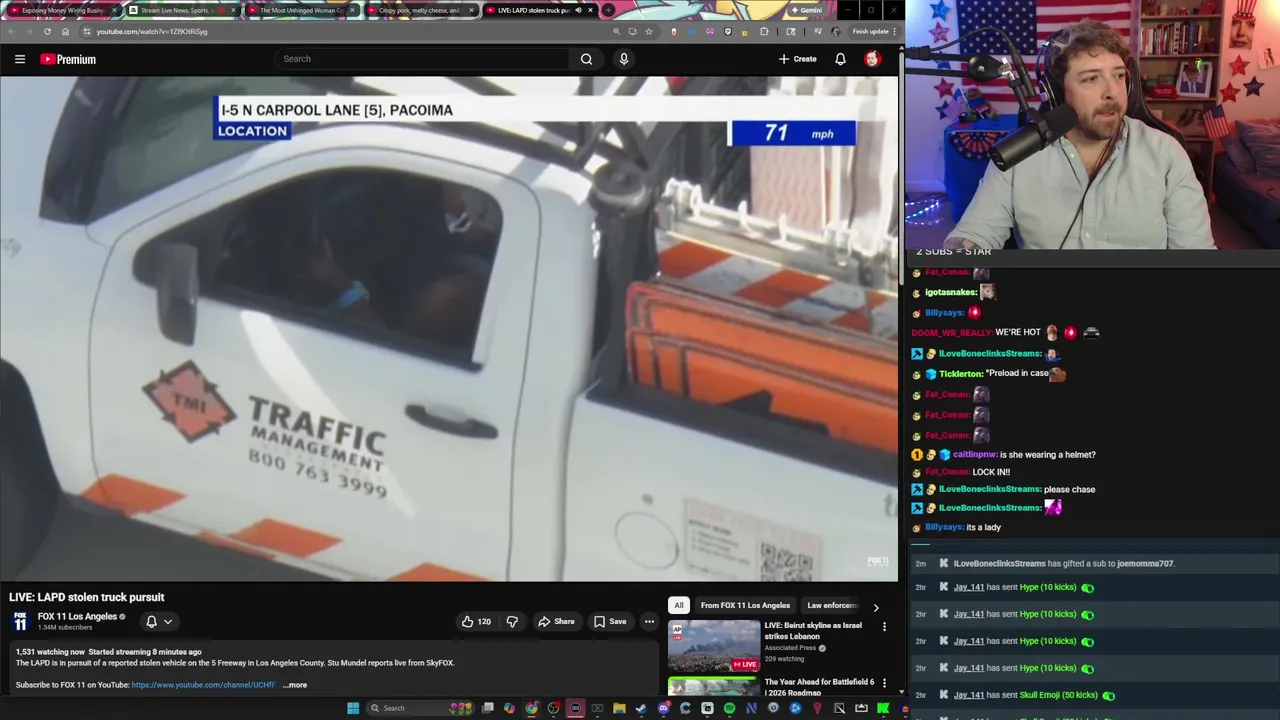Switch to Most Unhinged Woman tab
This screenshot has height=720, width=1280.
pyautogui.click(x=300, y=10)
